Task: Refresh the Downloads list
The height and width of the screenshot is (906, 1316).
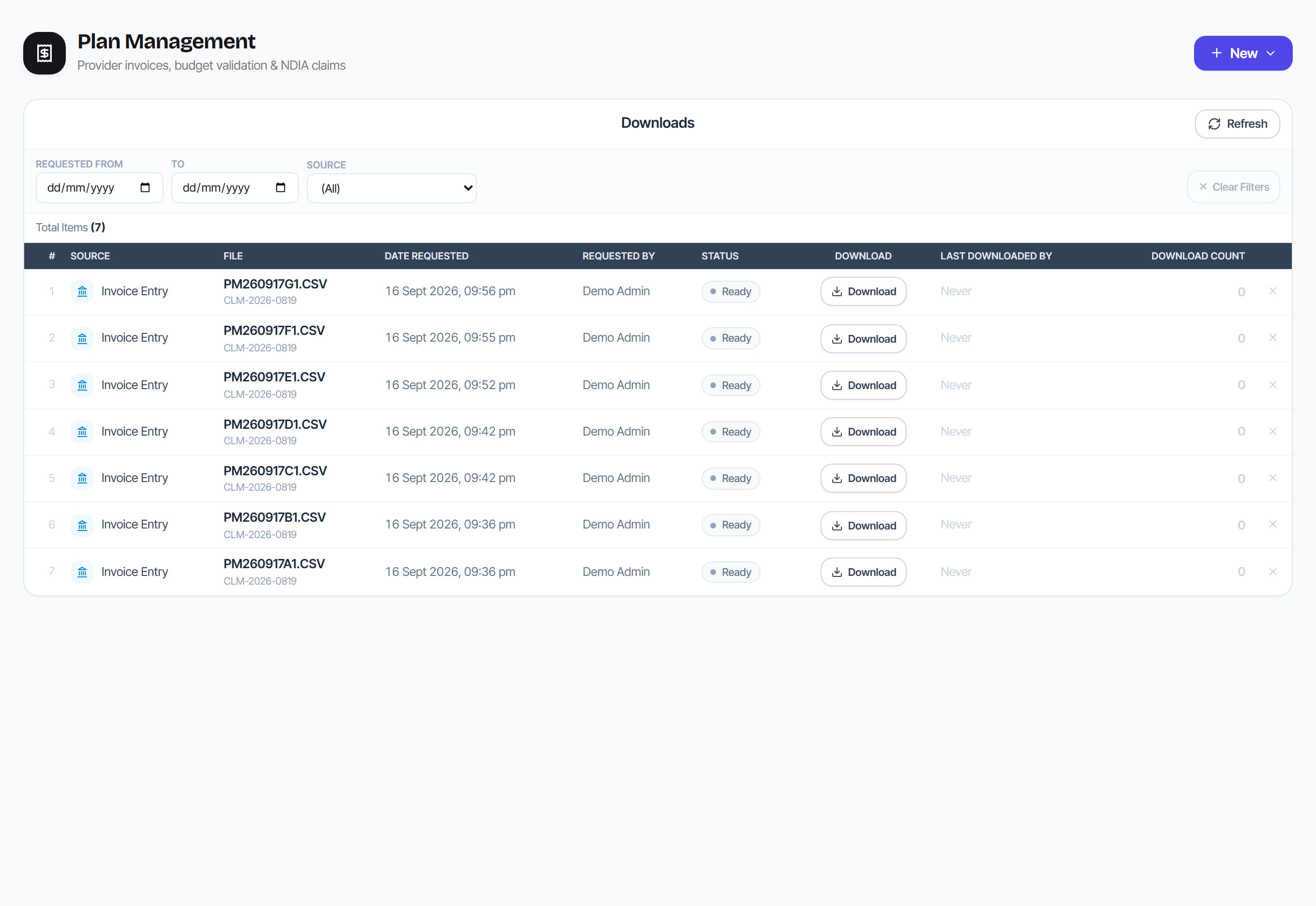Action: (x=1237, y=124)
